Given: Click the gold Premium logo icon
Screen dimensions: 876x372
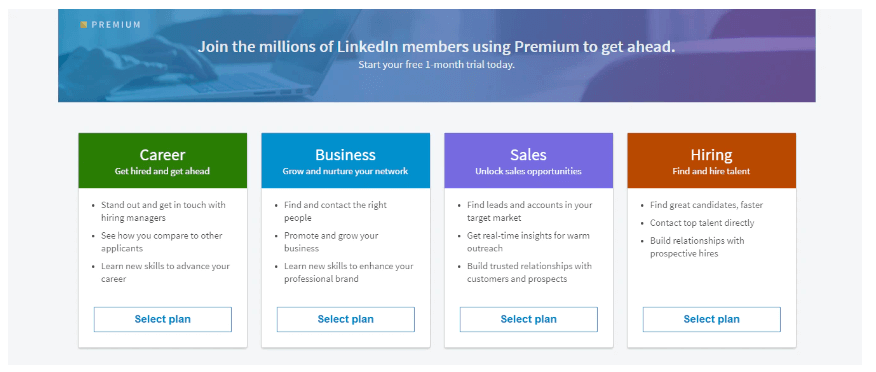Looking at the screenshot, I should click(x=83, y=25).
